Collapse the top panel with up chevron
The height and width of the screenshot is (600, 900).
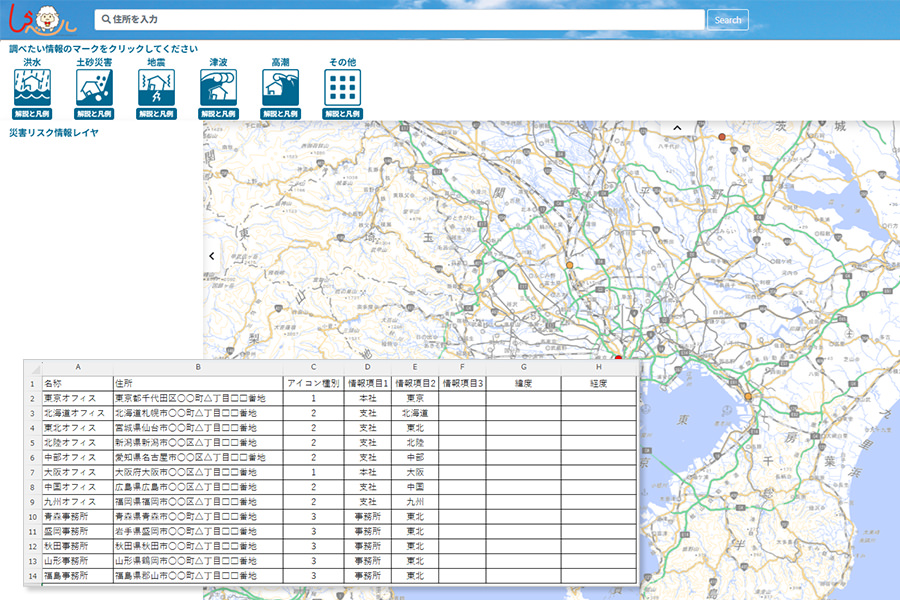[676, 128]
